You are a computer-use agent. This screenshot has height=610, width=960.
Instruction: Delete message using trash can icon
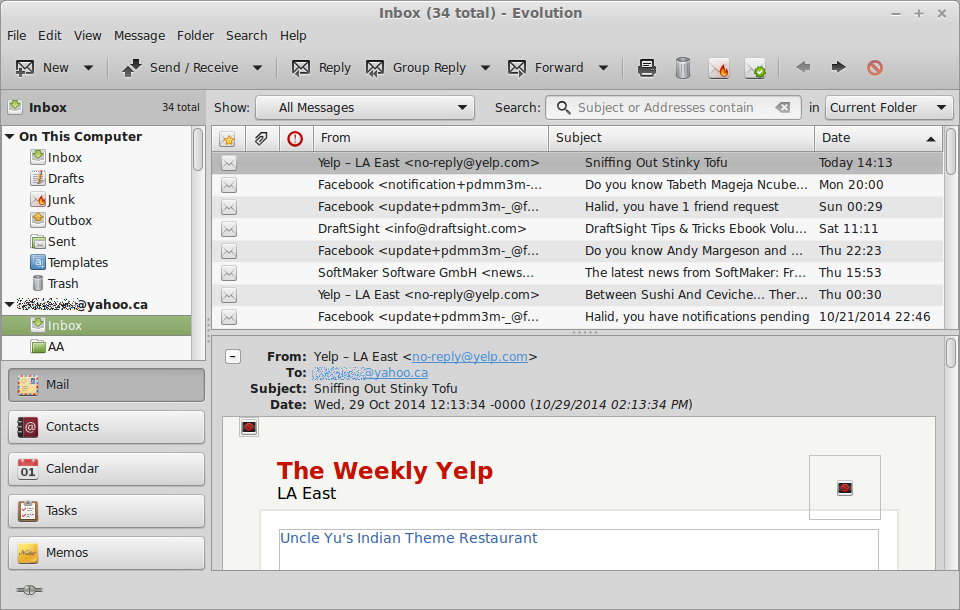pyautogui.click(x=683, y=68)
